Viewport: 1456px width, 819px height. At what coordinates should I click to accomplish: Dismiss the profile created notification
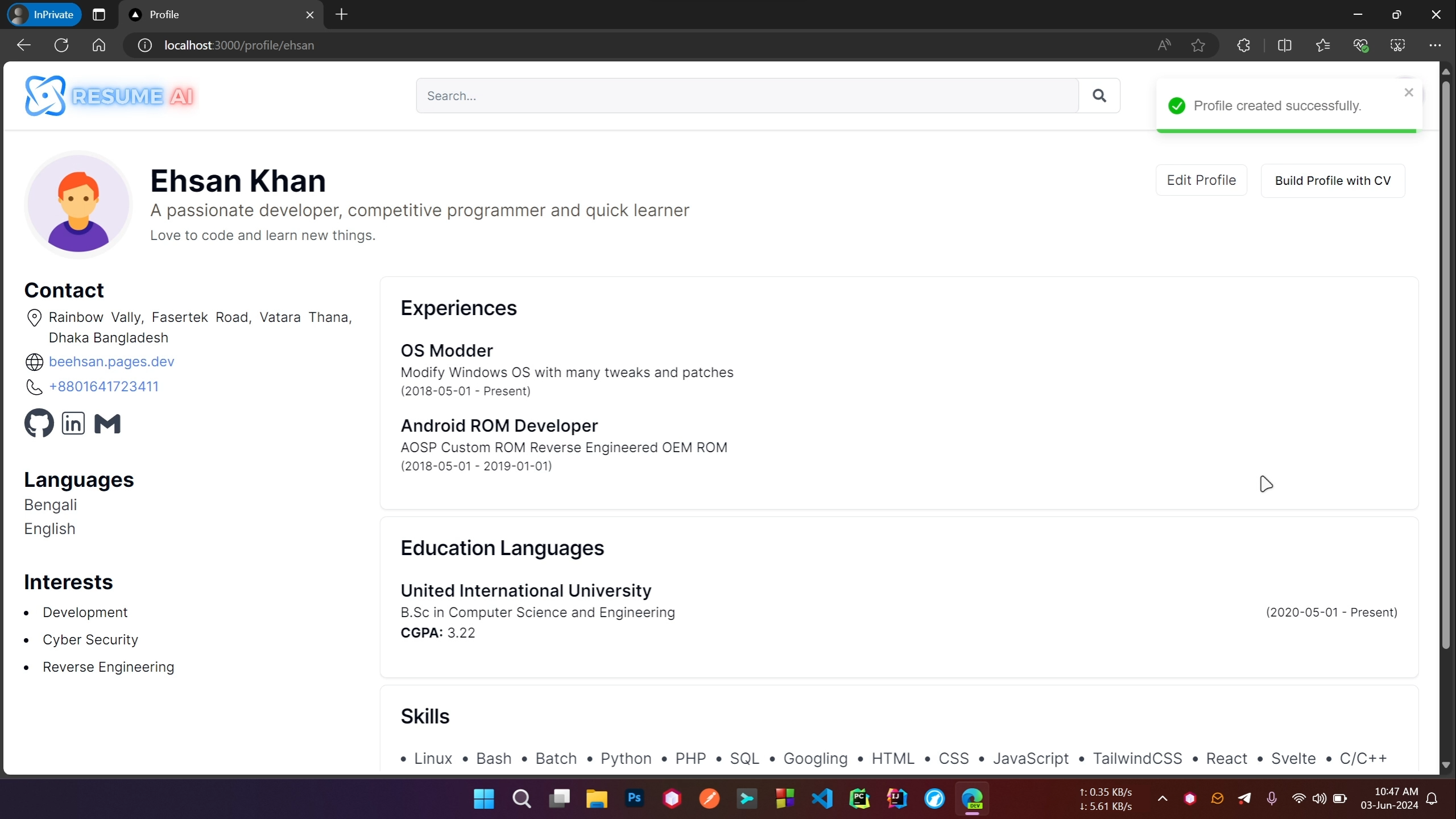click(x=1409, y=92)
